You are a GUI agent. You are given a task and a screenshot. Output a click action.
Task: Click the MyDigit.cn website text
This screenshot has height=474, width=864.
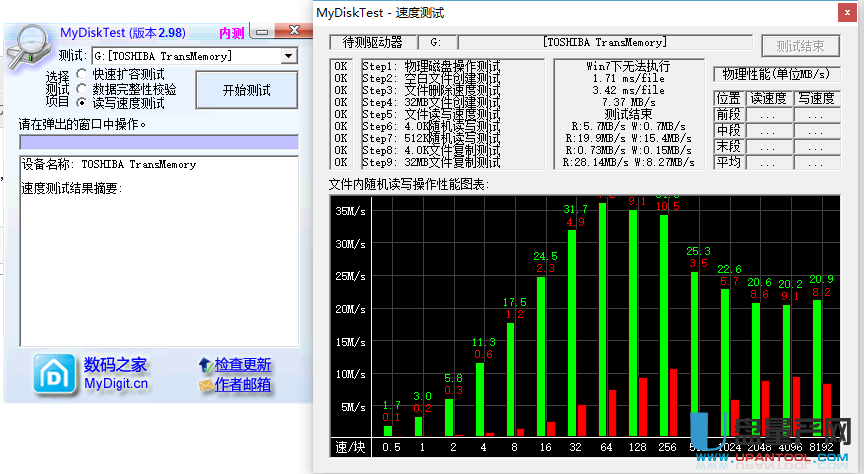[x=116, y=383]
